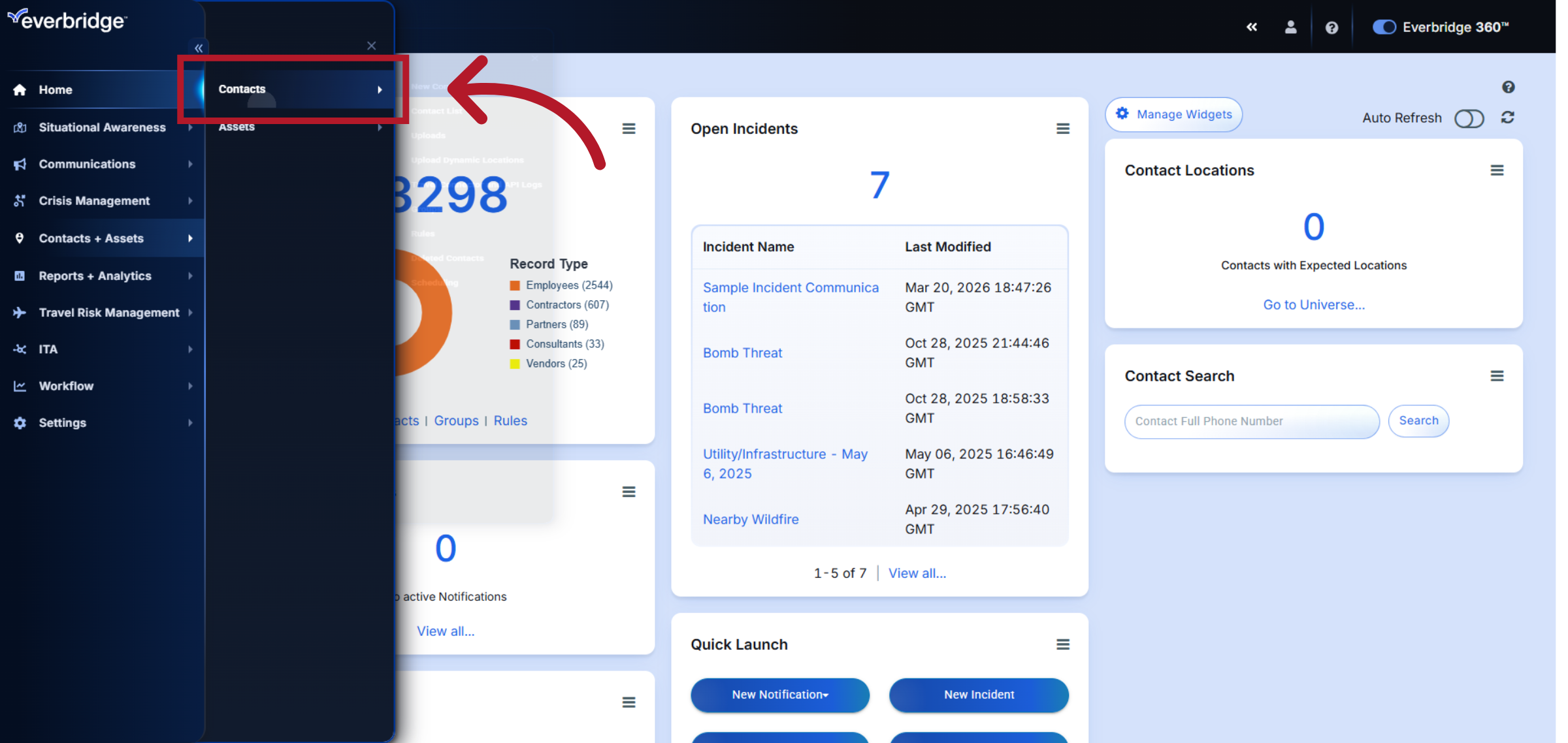Click the user profile icon in the top bar
Screen dimensions: 1568x743
pyautogui.click(x=1291, y=27)
